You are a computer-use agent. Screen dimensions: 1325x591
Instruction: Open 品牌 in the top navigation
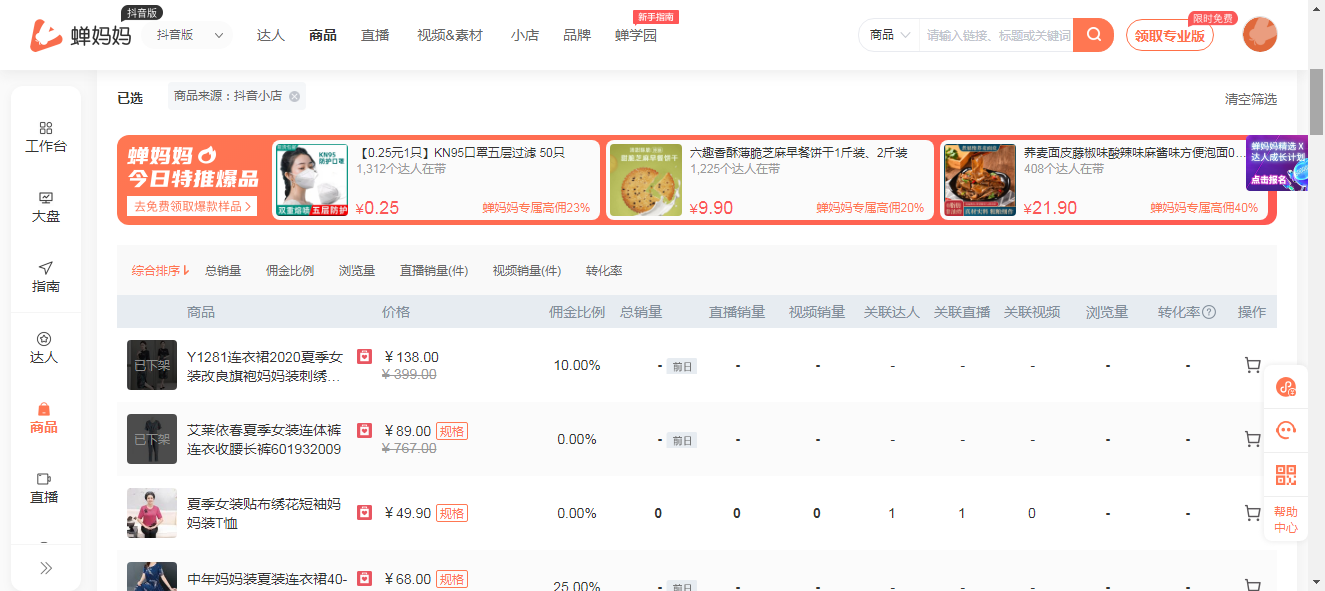pyautogui.click(x=577, y=35)
